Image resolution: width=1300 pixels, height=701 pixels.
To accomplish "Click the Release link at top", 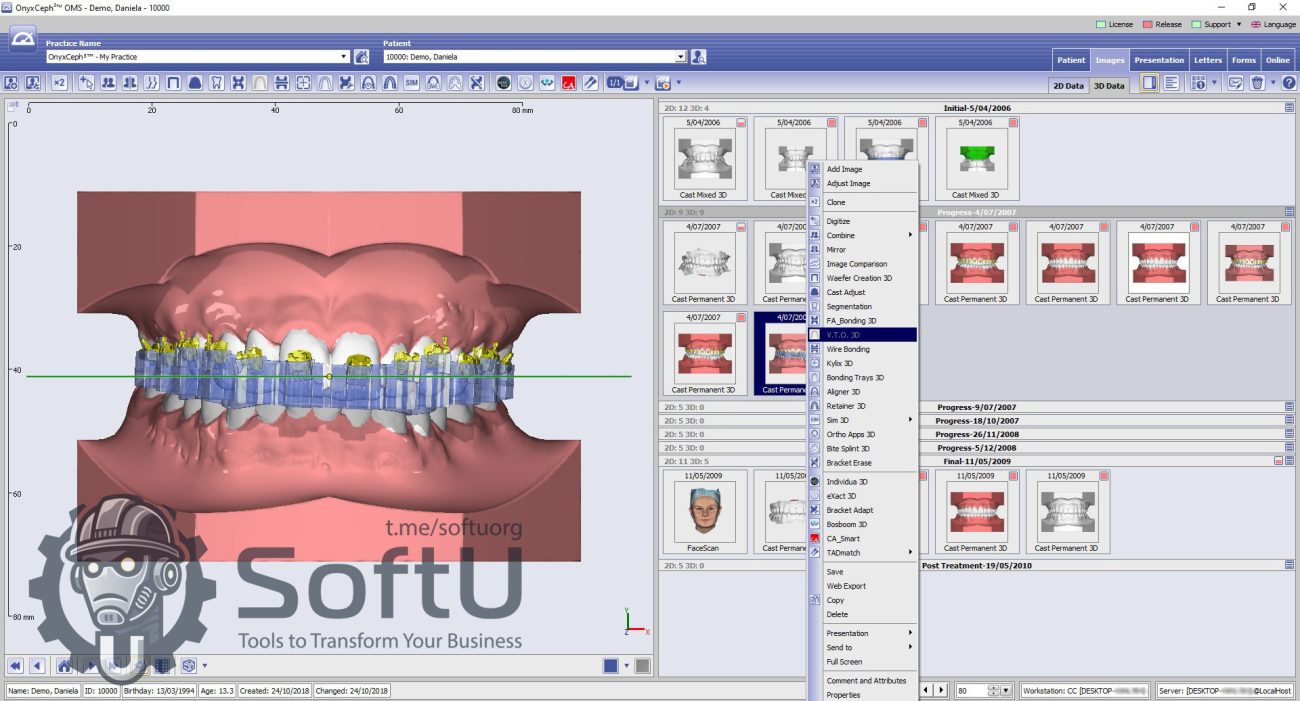I will pos(1162,24).
